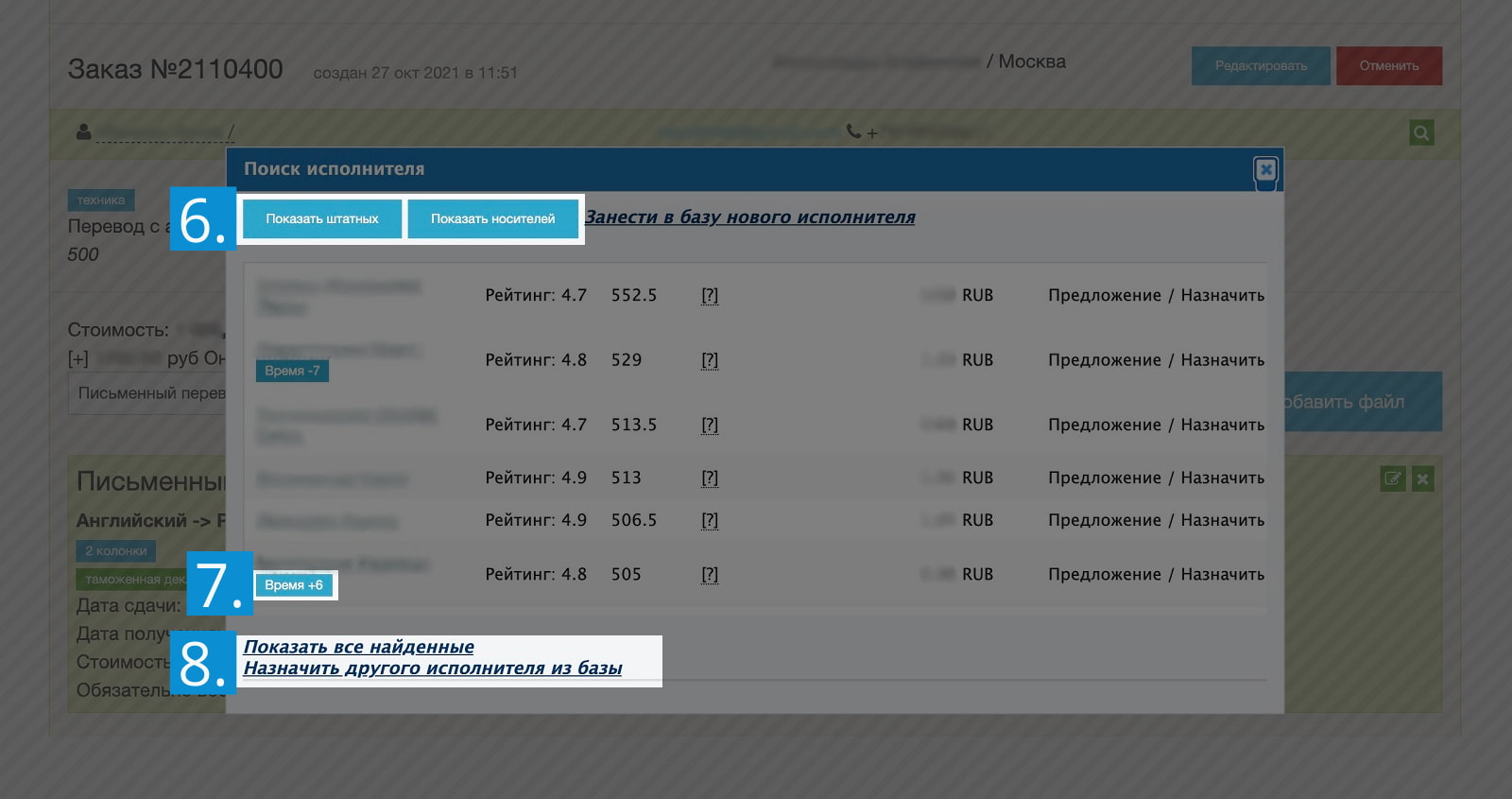Viewport: 1512px width, 799px height.
Task: Click Рейтинг: 4.9 in row 513
Action: pyautogui.click(x=536, y=478)
